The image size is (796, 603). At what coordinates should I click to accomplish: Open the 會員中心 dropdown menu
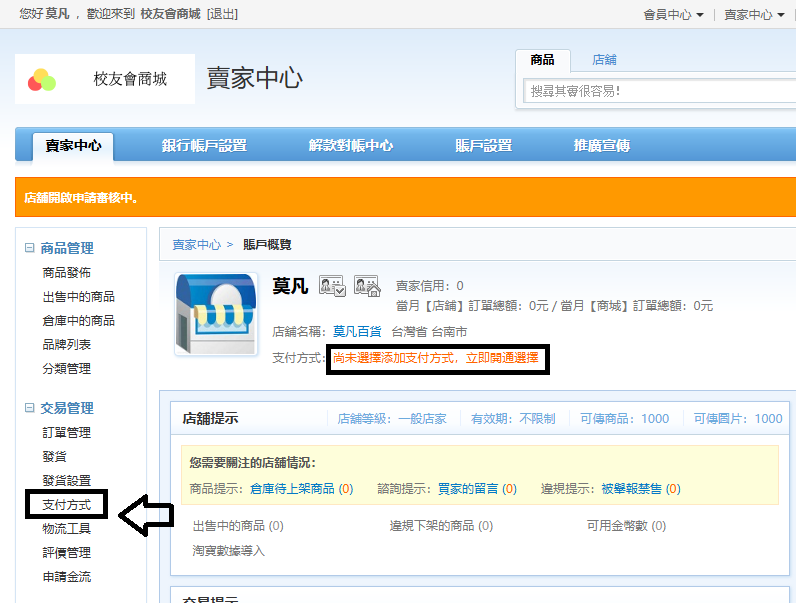point(673,15)
